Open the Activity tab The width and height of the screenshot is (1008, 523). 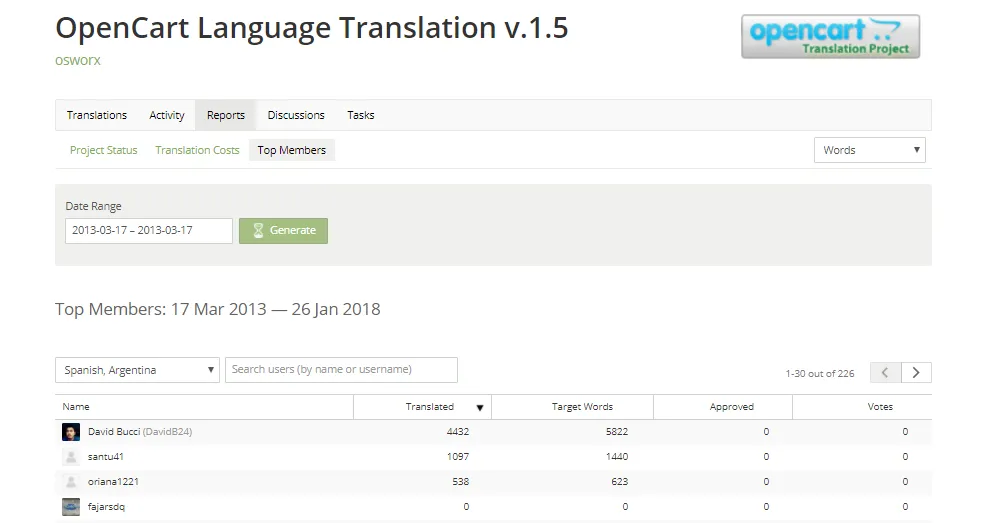tap(166, 115)
